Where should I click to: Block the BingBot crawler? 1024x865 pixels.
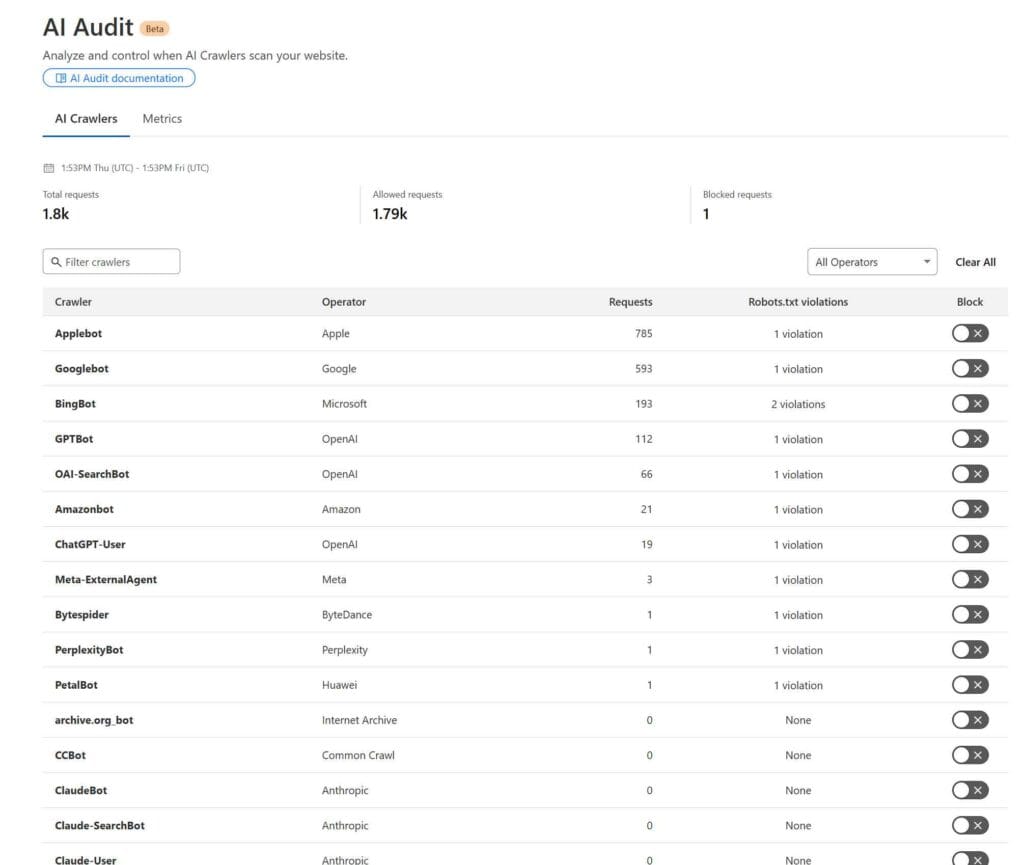tap(969, 404)
